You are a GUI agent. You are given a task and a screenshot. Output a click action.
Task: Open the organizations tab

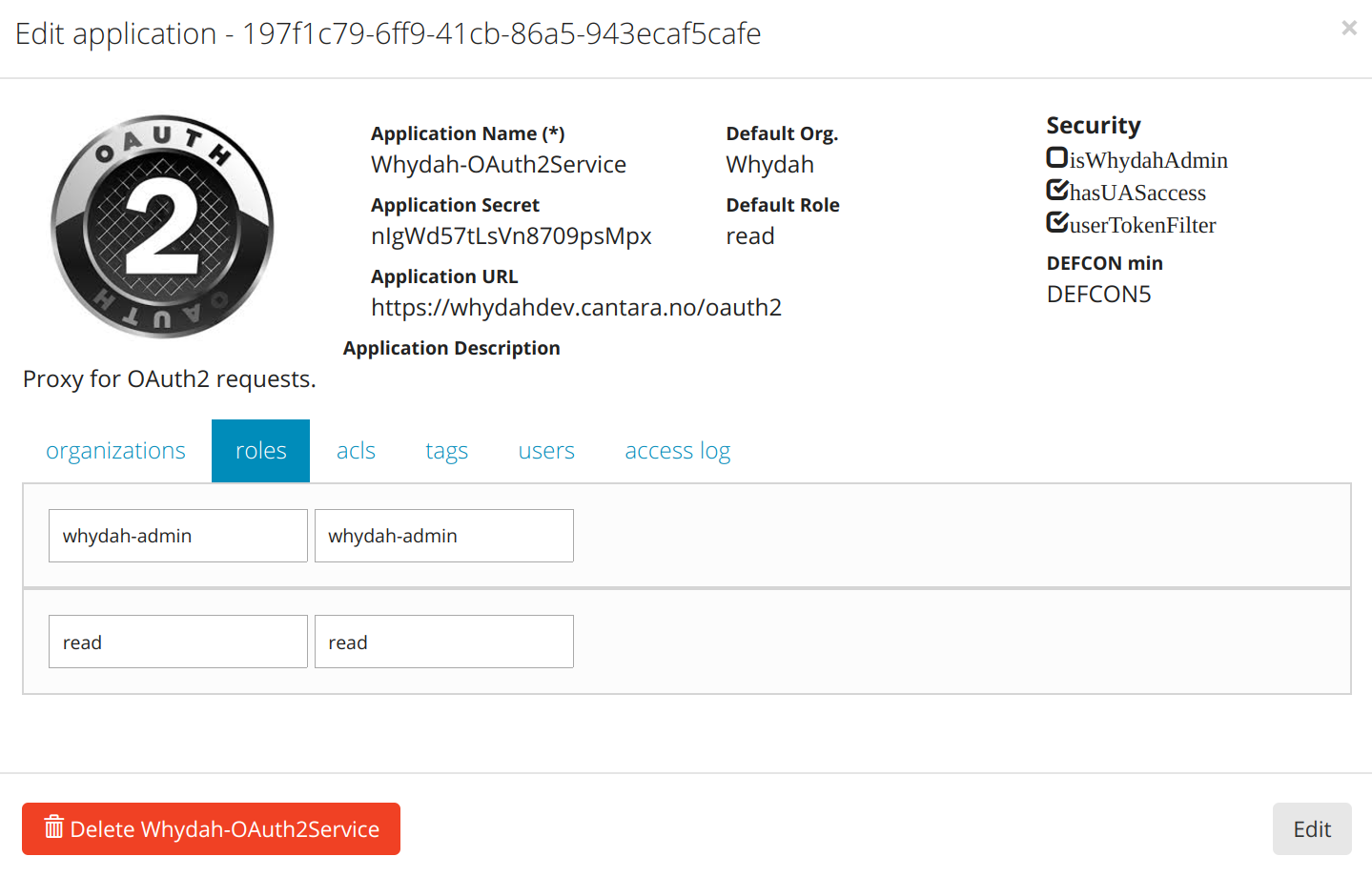point(115,451)
